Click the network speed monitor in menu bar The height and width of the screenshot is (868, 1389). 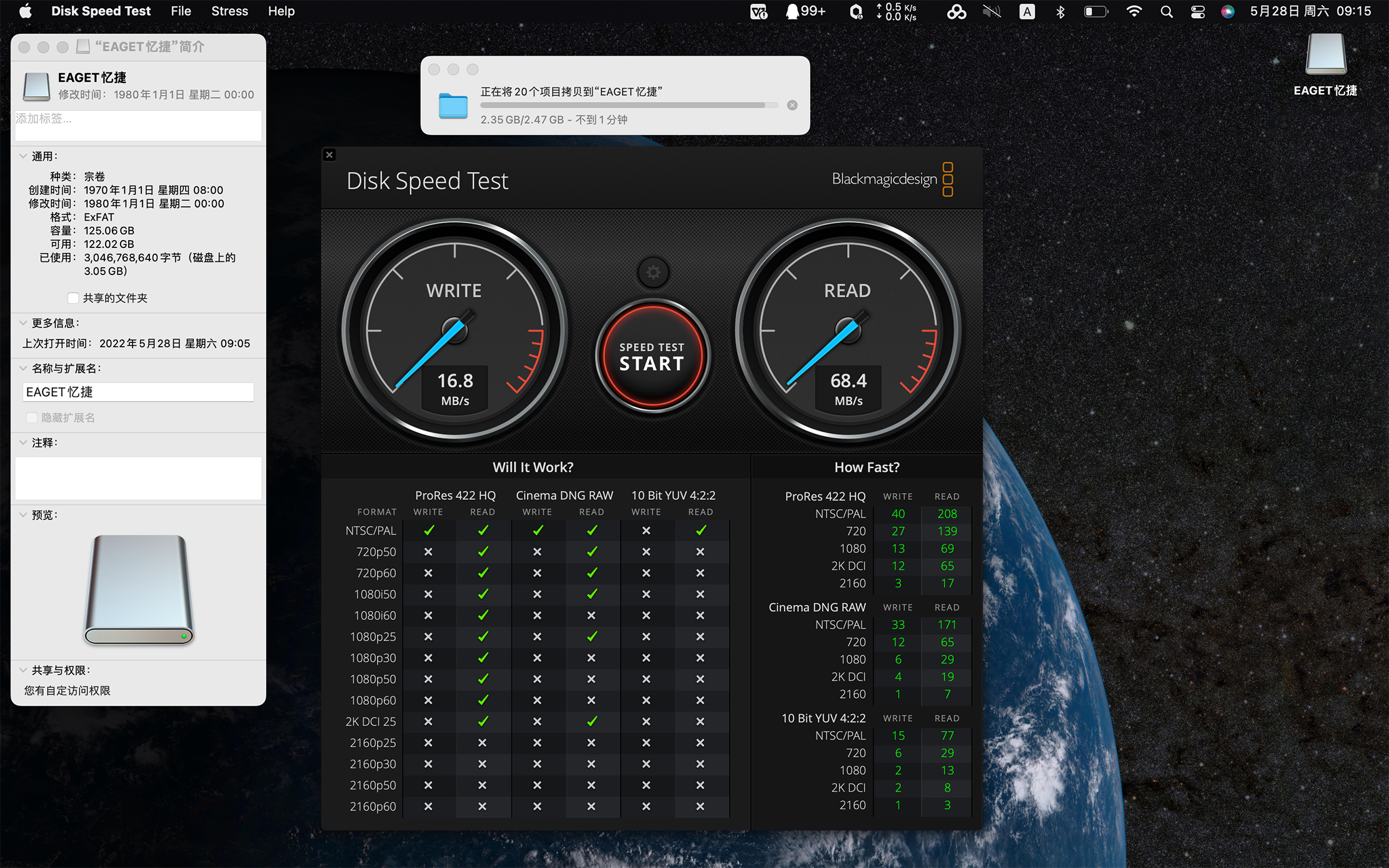coord(896,11)
